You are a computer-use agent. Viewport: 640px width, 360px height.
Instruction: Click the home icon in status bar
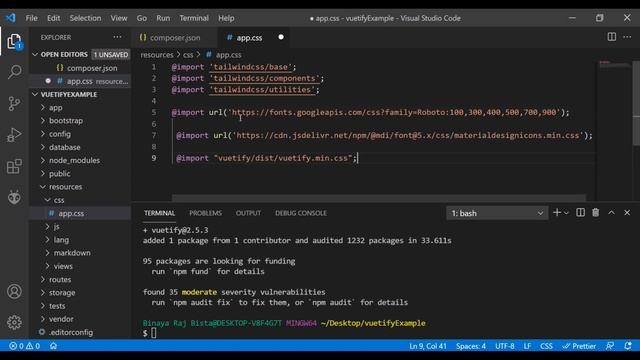[x=53, y=346]
